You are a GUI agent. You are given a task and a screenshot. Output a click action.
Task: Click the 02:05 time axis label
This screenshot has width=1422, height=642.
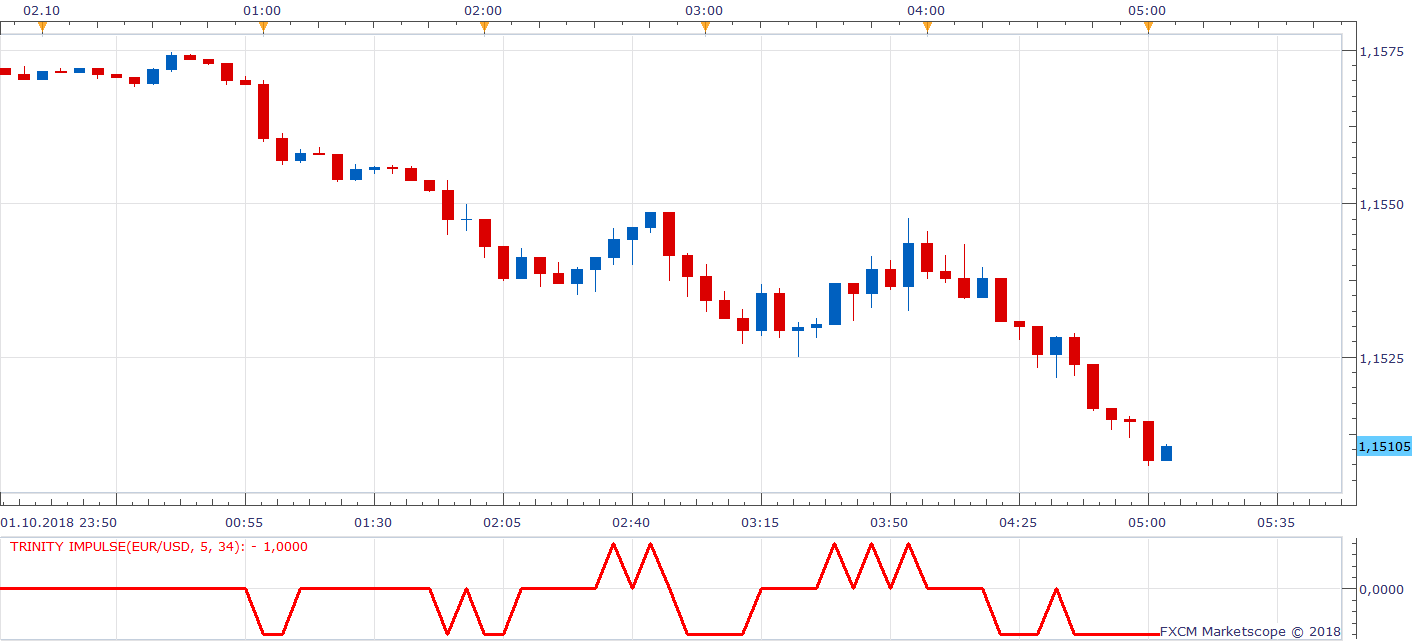(x=503, y=523)
